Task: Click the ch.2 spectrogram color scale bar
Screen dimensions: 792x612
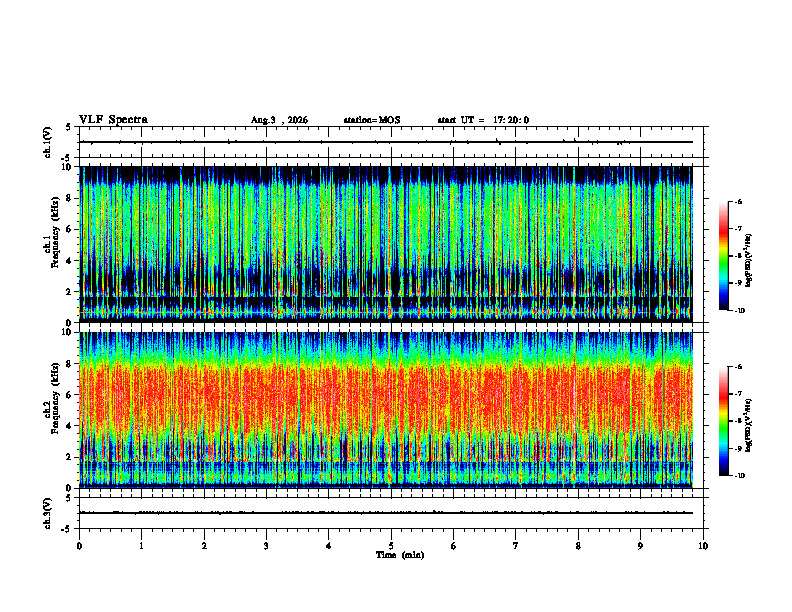Action: (x=724, y=421)
